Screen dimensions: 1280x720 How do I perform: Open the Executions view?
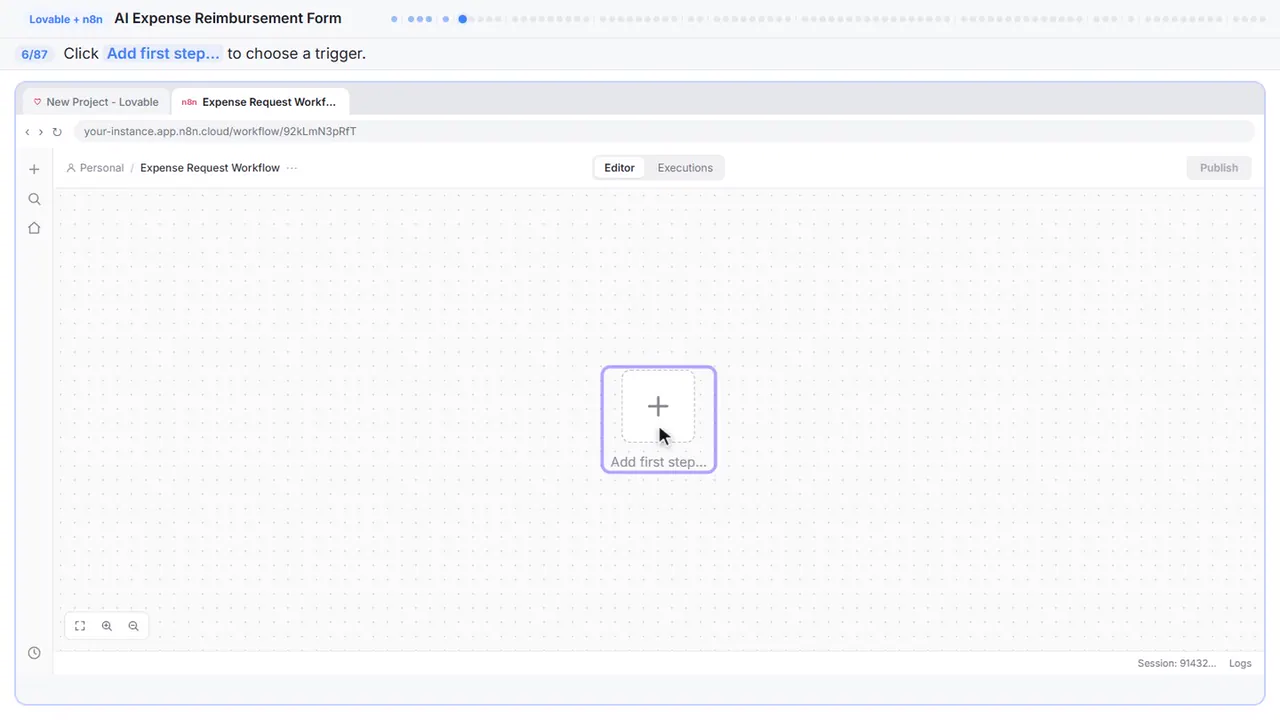coord(685,168)
